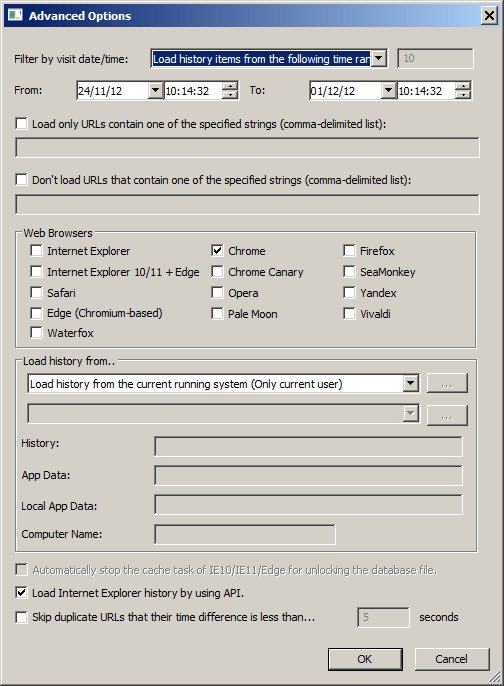The height and width of the screenshot is (686, 504).
Task: Check the Internet Explorer browser option
Action: click(x=36, y=251)
